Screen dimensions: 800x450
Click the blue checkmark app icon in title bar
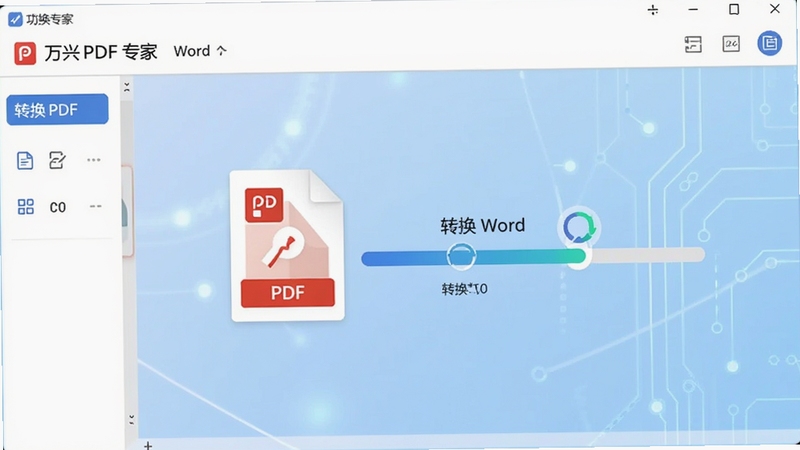click(15, 19)
